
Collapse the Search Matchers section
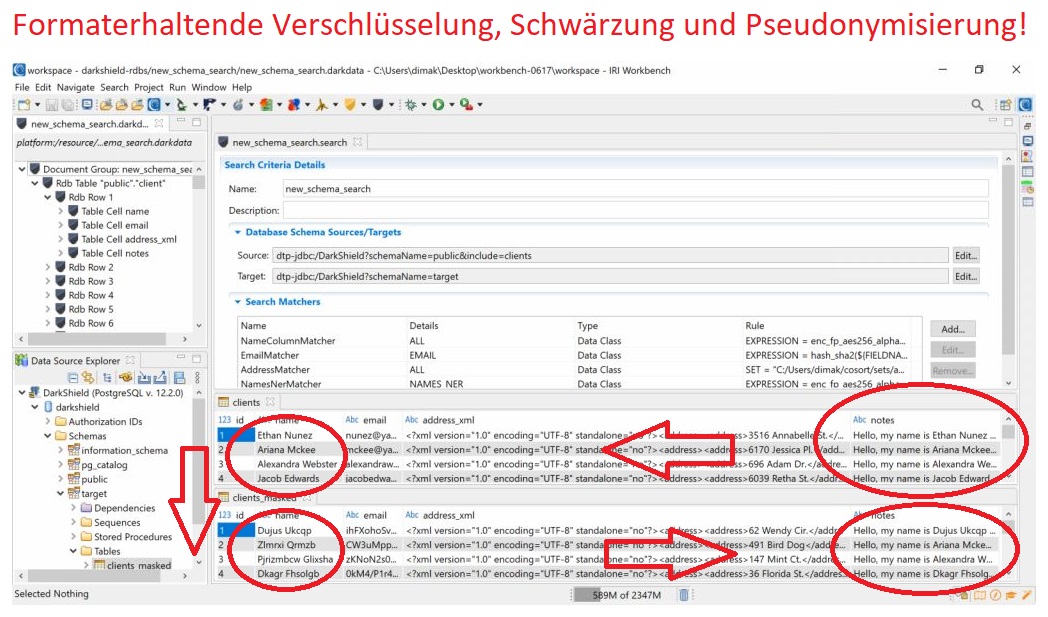point(237,301)
